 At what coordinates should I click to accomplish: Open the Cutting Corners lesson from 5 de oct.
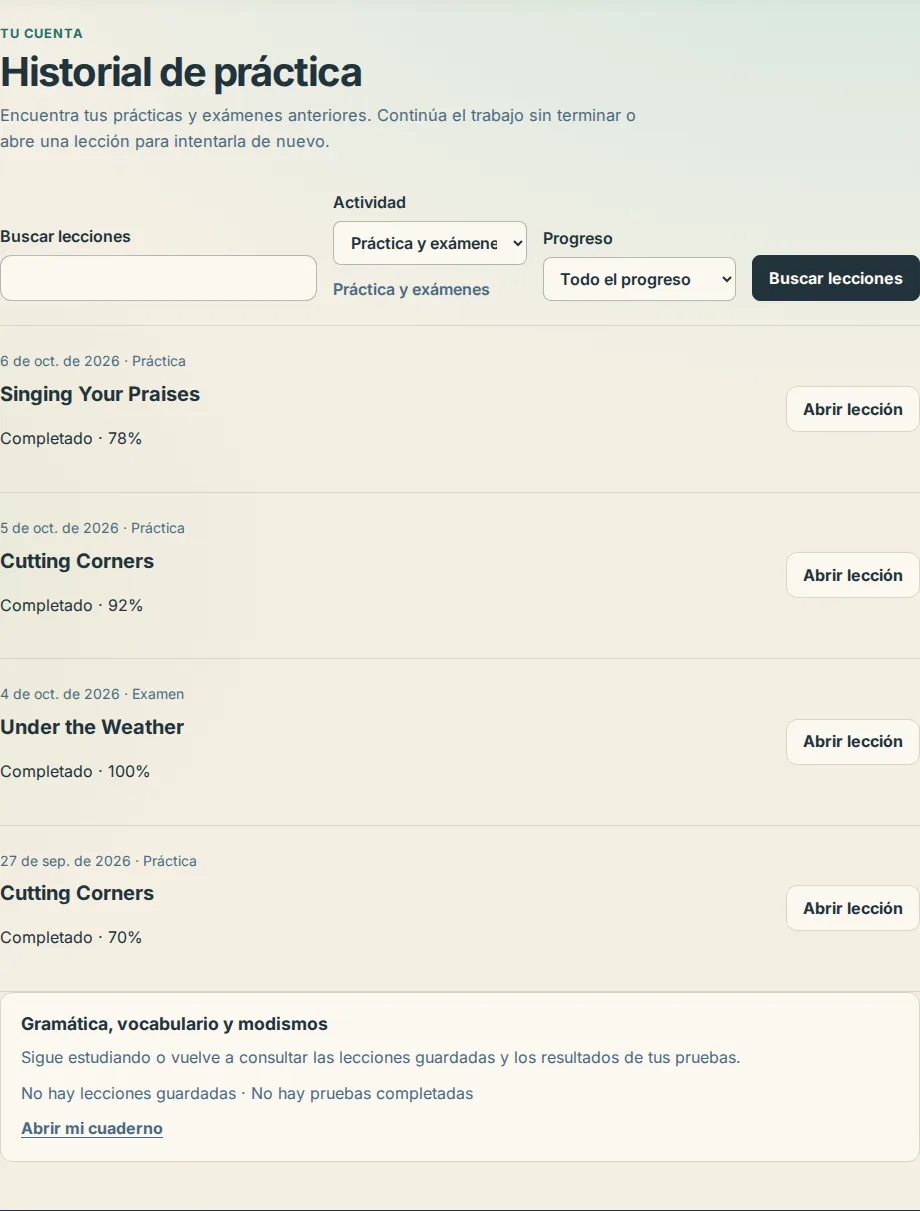point(853,575)
